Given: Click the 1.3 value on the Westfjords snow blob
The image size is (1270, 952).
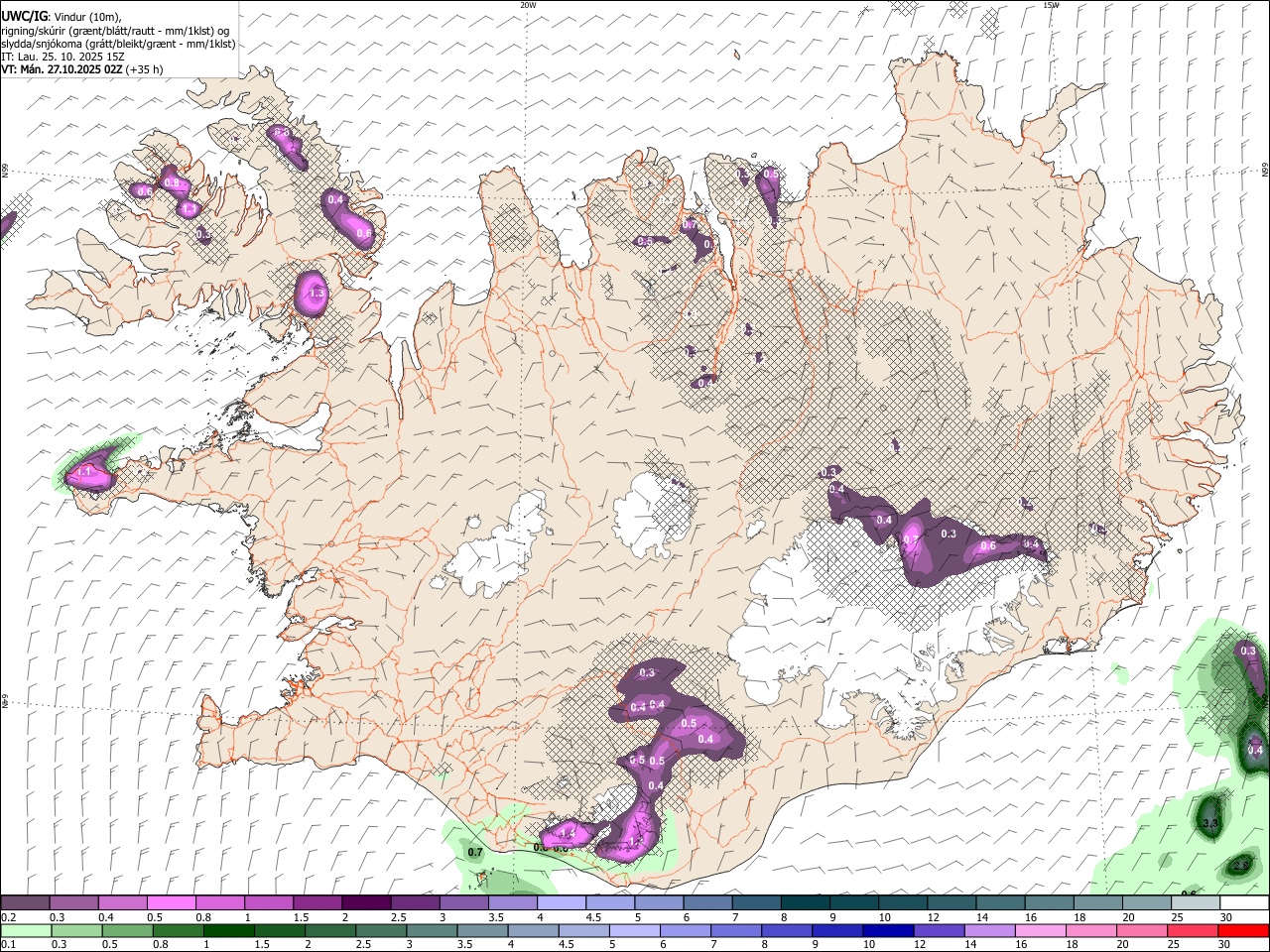Looking at the screenshot, I should [317, 294].
